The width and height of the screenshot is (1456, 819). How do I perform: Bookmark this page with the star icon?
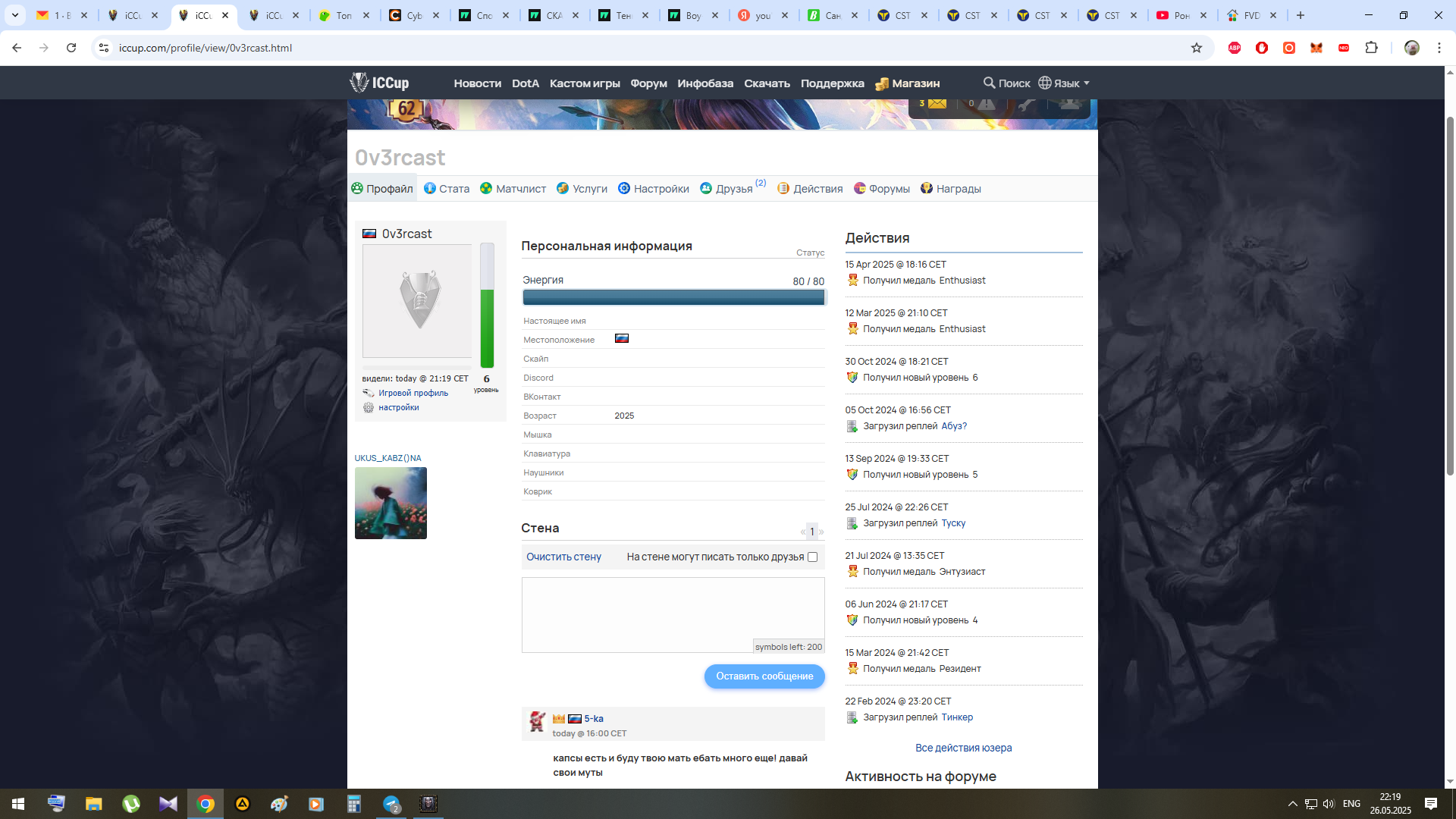(x=1197, y=48)
